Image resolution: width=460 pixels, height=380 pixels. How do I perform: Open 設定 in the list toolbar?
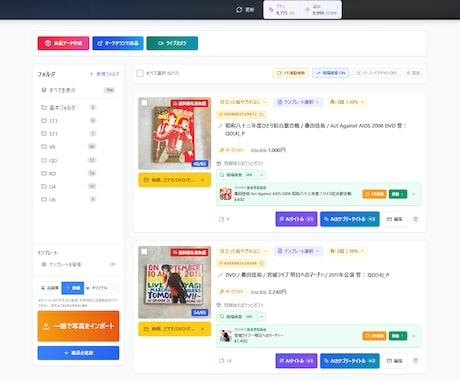(x=413, y=73)
